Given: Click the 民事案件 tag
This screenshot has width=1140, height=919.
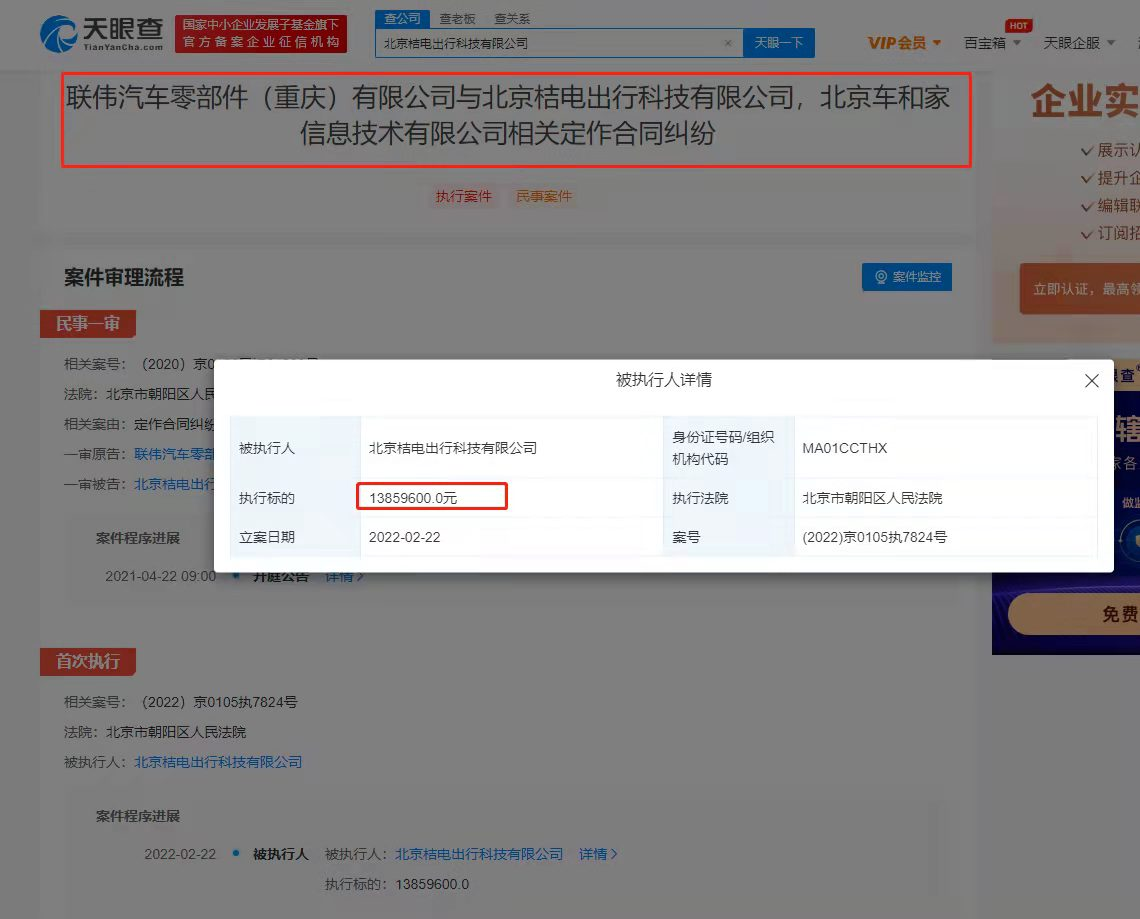Looking at the screenshot, I should click(x=544, y=196).
